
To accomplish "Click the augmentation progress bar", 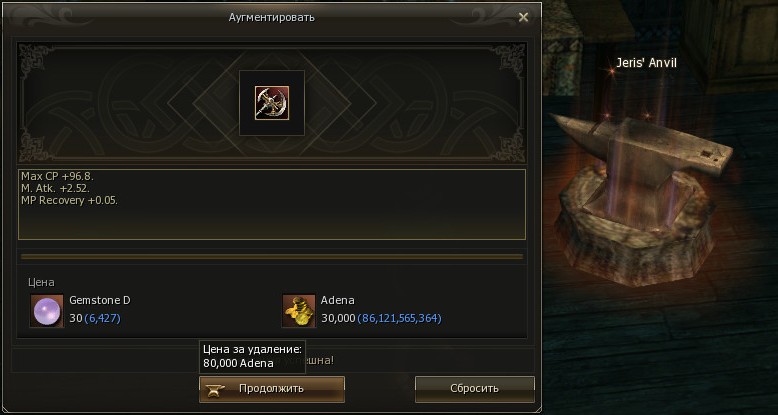I will pyautogui.click(x=272, y=257).
